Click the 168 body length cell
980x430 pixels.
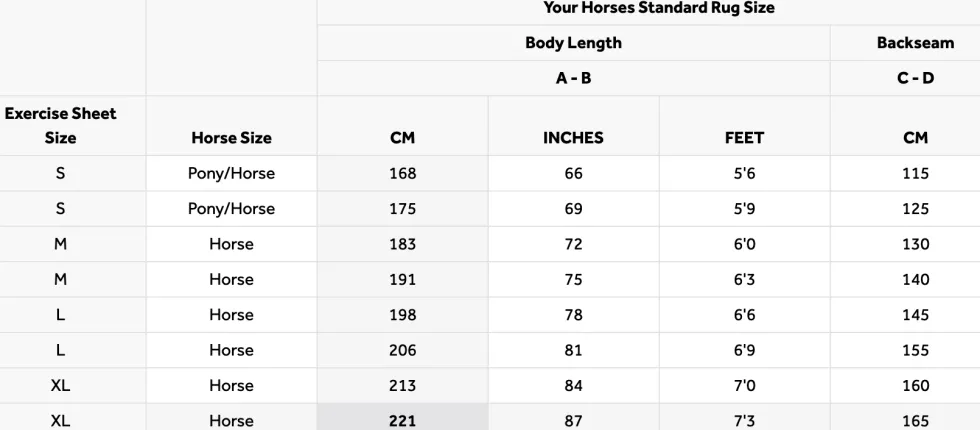coord(402,173)
